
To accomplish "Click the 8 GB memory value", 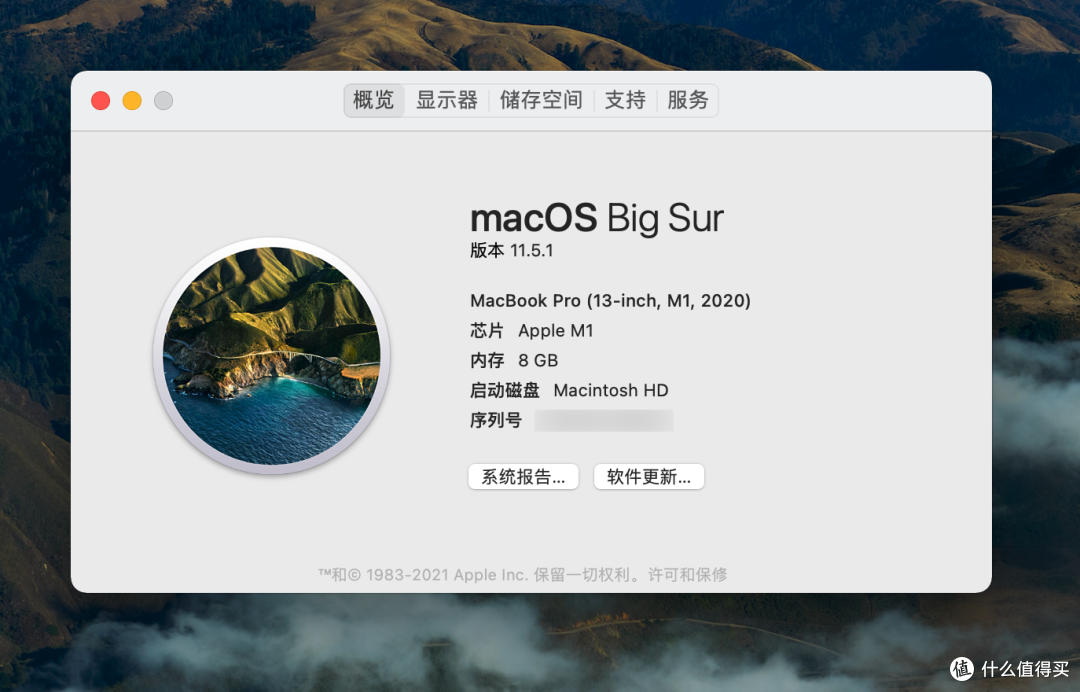I will pos(538,360).
